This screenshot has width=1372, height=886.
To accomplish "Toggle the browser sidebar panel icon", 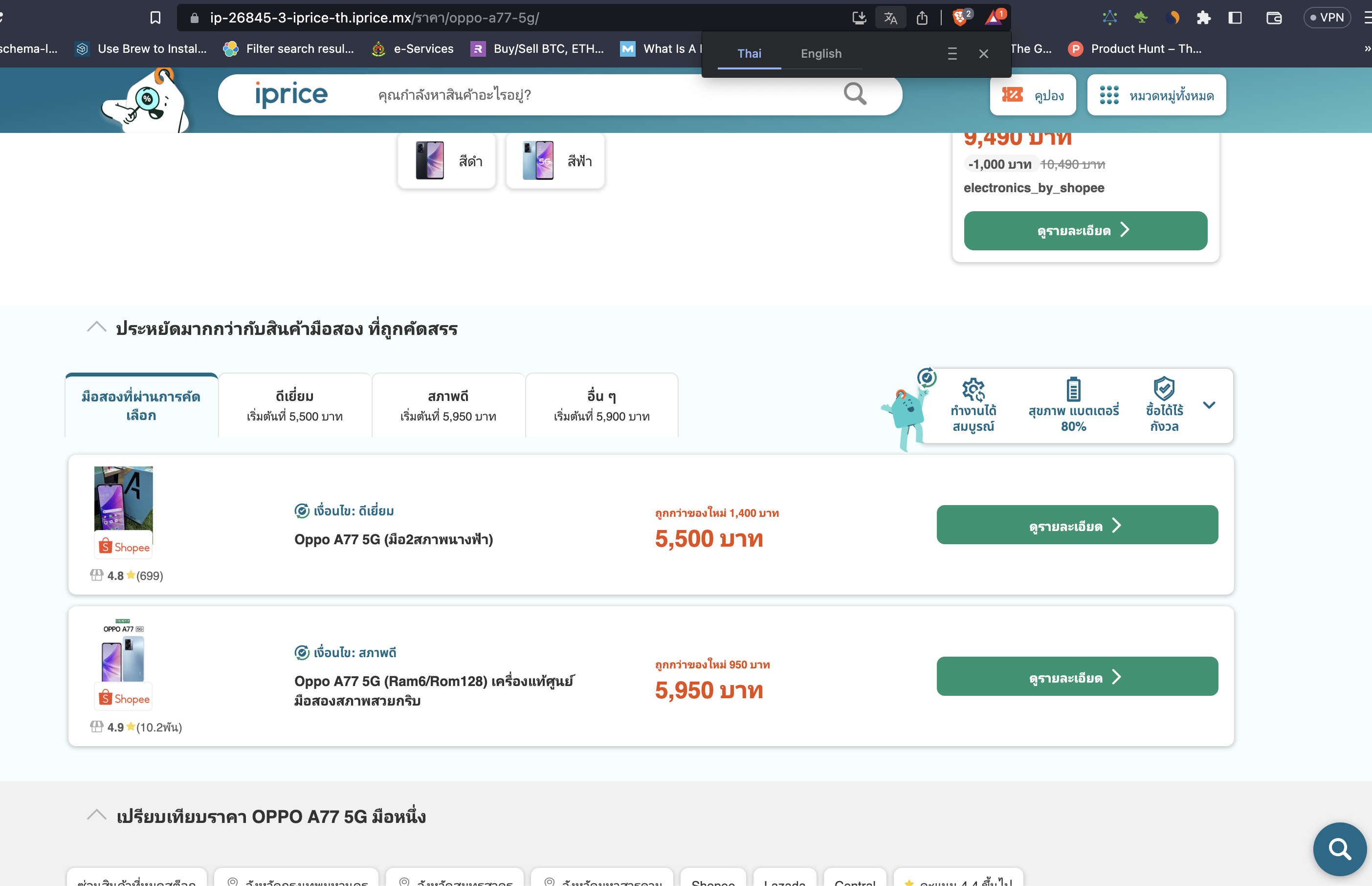I will point(1235,18).
